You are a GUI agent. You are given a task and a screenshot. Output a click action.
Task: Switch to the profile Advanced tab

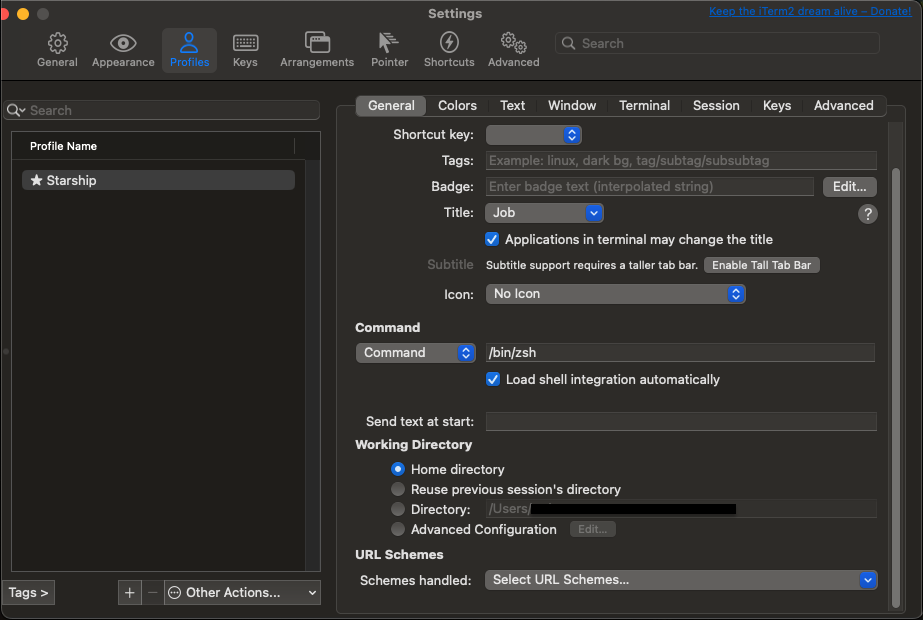pos(843,105)
